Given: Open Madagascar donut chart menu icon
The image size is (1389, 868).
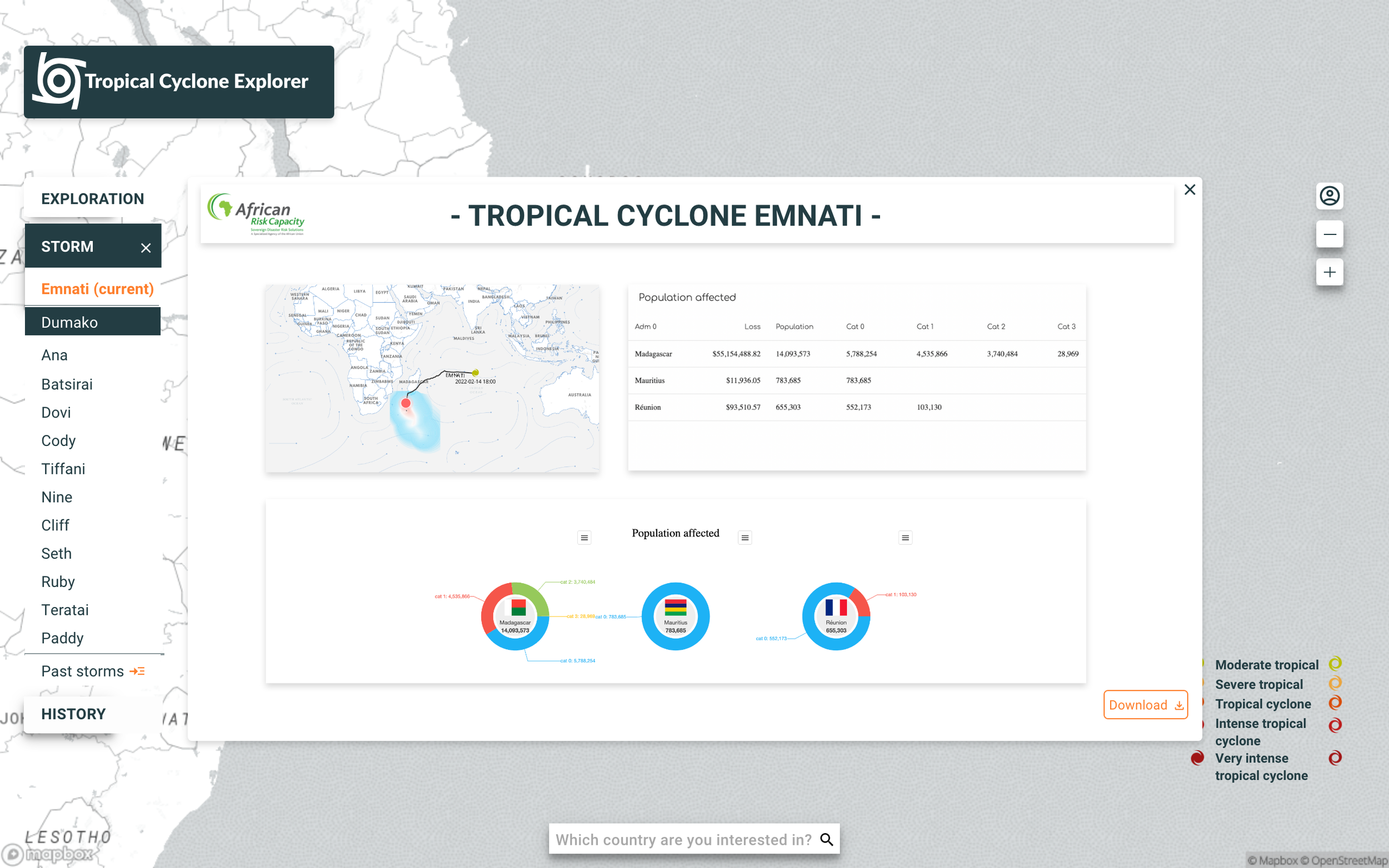Looking at the screenshot, I should pyautogui.click(x=584, y=538).
